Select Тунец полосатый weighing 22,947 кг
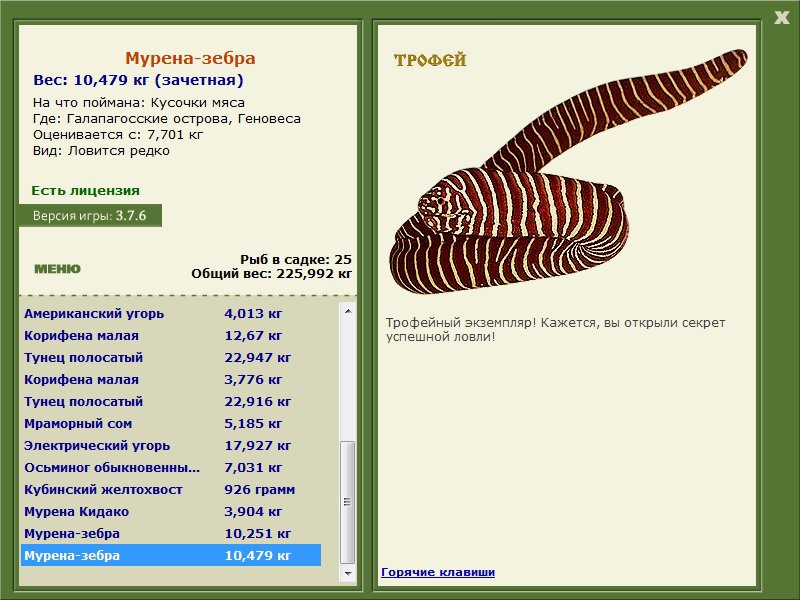This screenshot has width=800, height=600. tap(171, 358)
